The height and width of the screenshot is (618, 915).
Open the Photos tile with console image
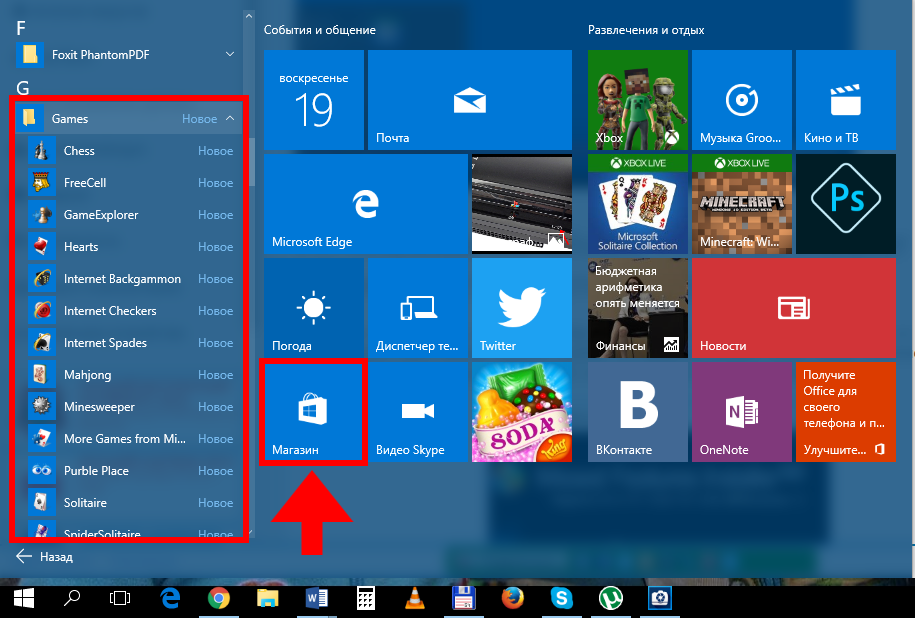point(522,204)
